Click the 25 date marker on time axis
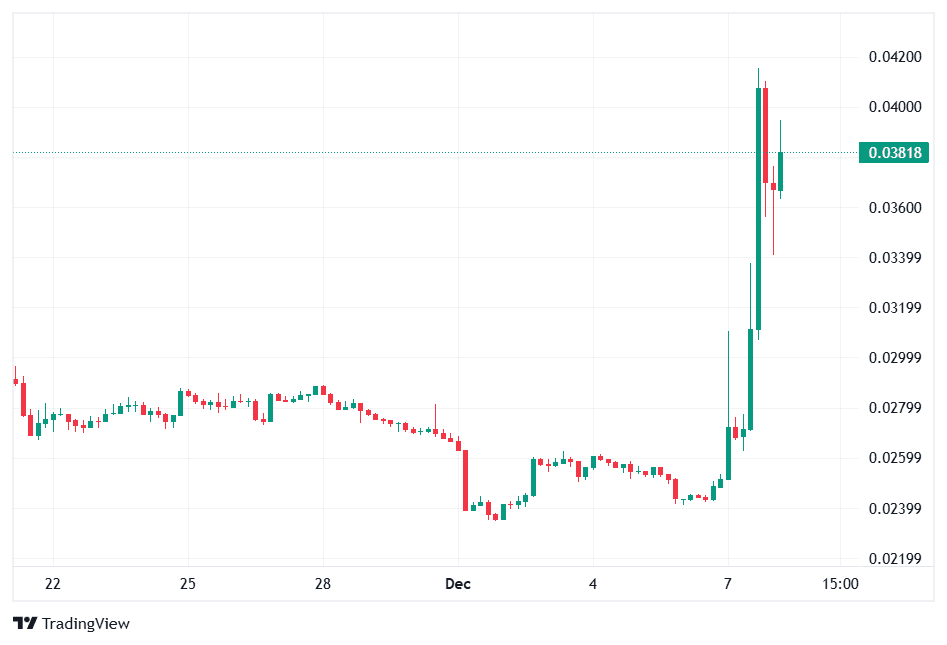Image resolution: width=947 pixels, height=645 pixels. point(188,584)
